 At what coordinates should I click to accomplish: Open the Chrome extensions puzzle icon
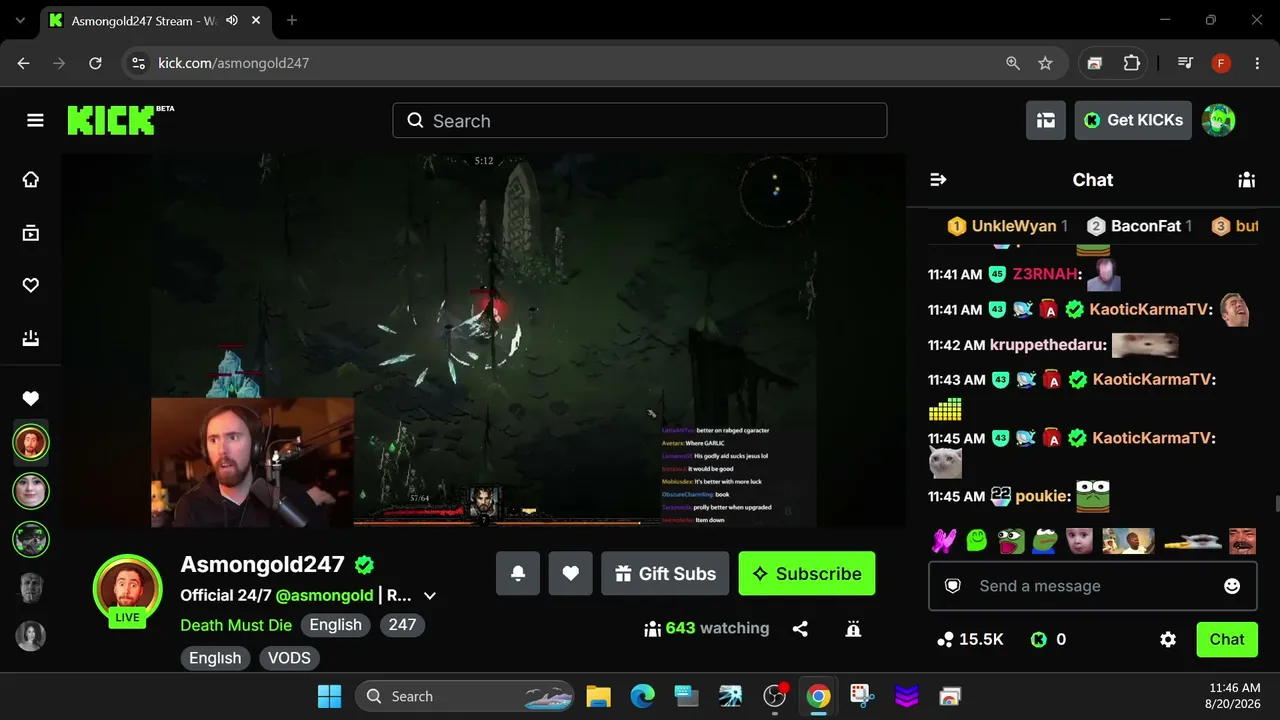1131,63
